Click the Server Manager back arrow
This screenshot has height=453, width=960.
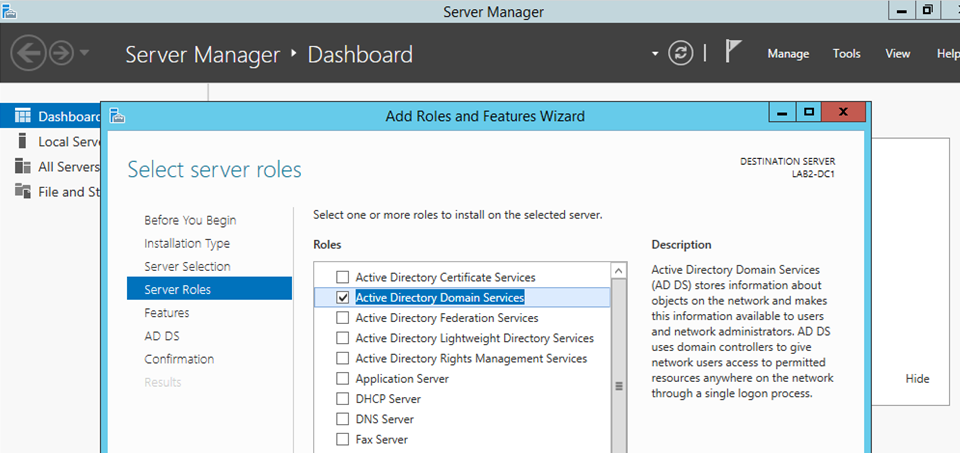[28, 54]
